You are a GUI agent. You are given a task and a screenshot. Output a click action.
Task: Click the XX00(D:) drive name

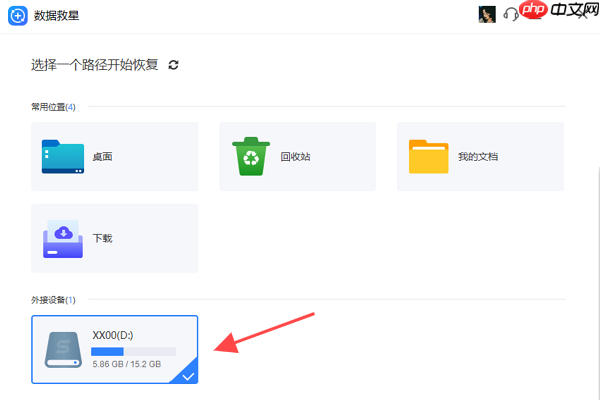pos(112,335)
